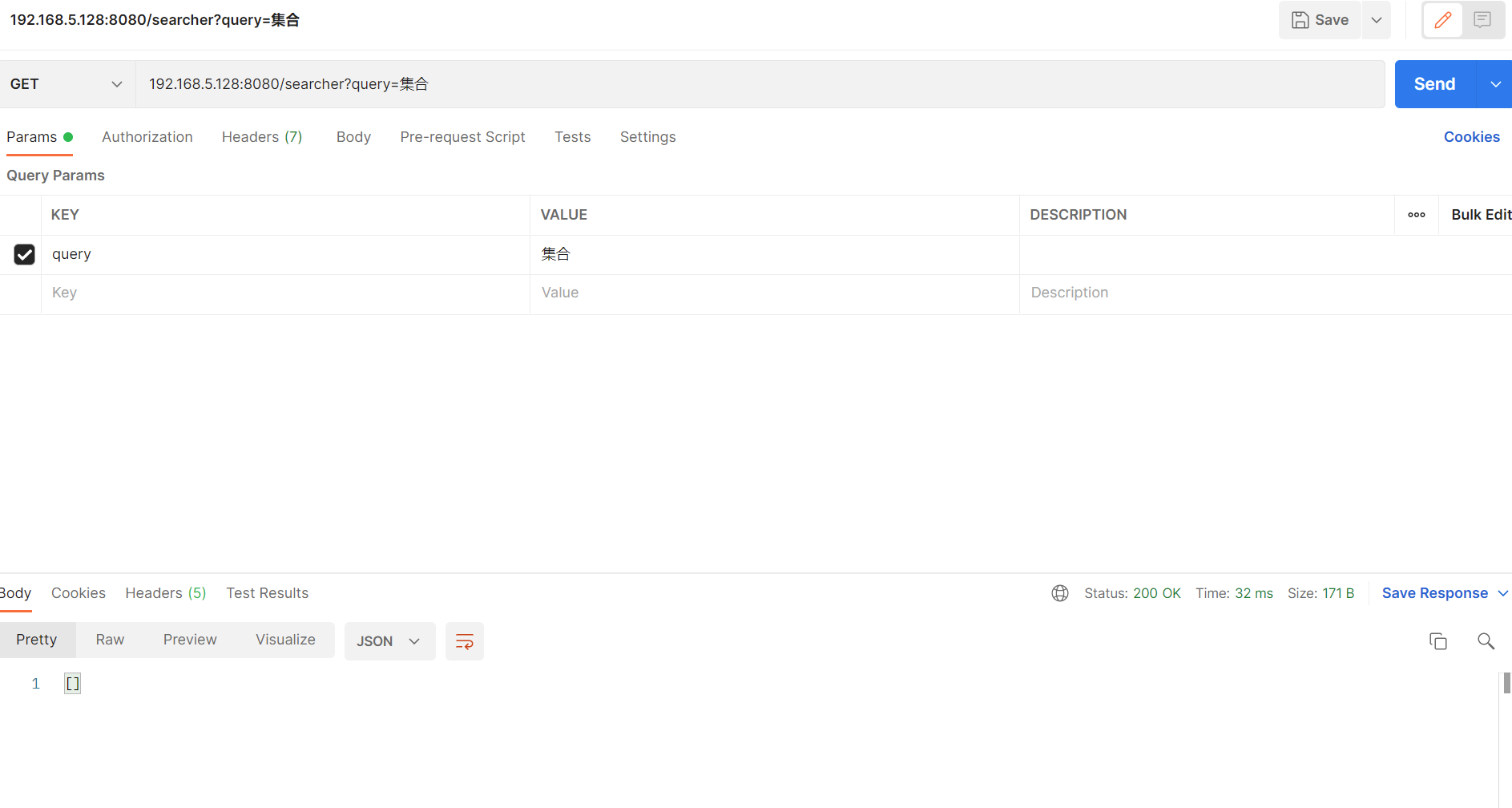Click the request title 192.168.5.128:8080/searcher
The width and height of the screenshot is (1512, 808).
[155, 20]
